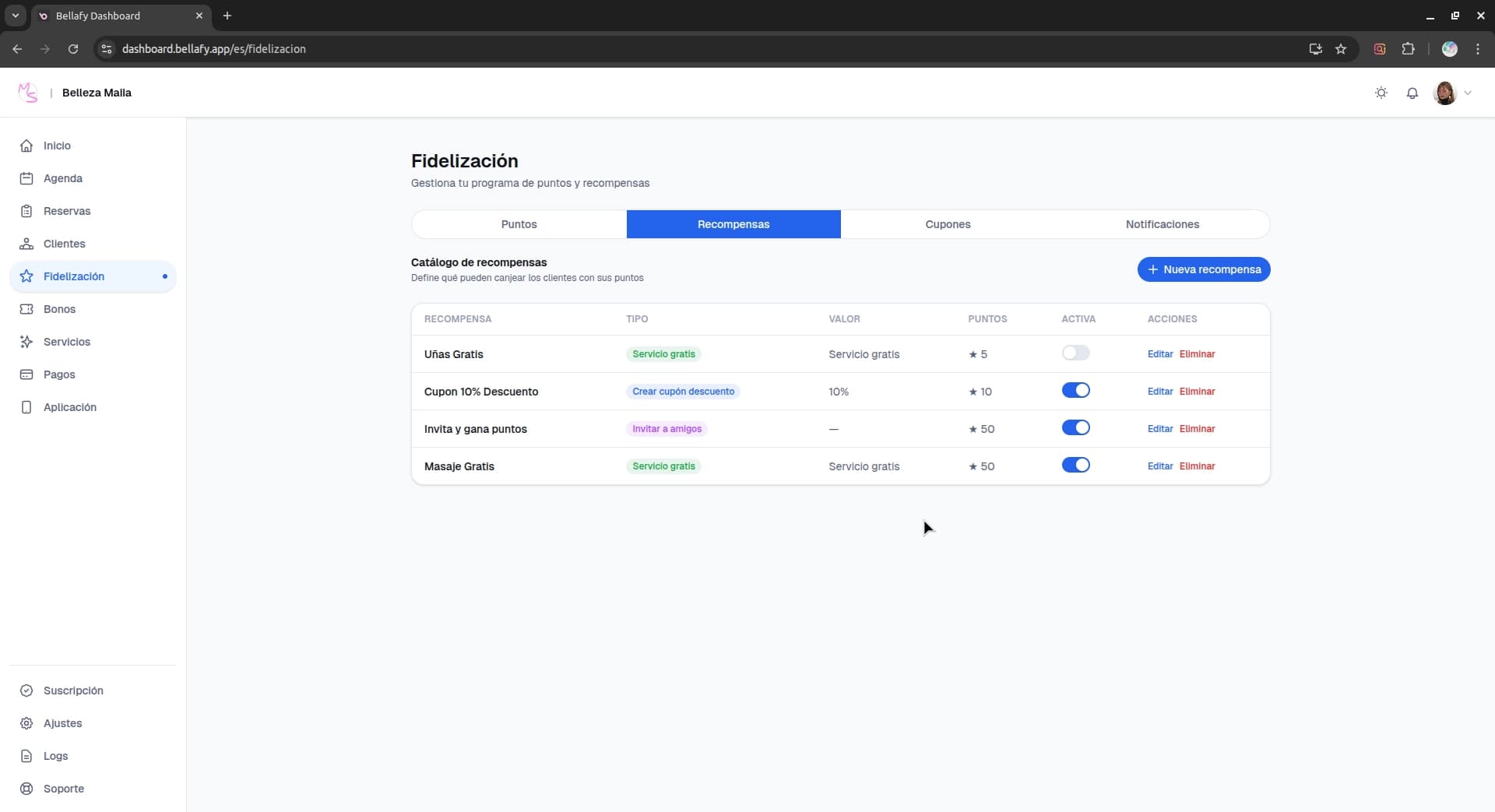Click the Nueva recompensa button
1495x812 pixels.
(1203, 269)
